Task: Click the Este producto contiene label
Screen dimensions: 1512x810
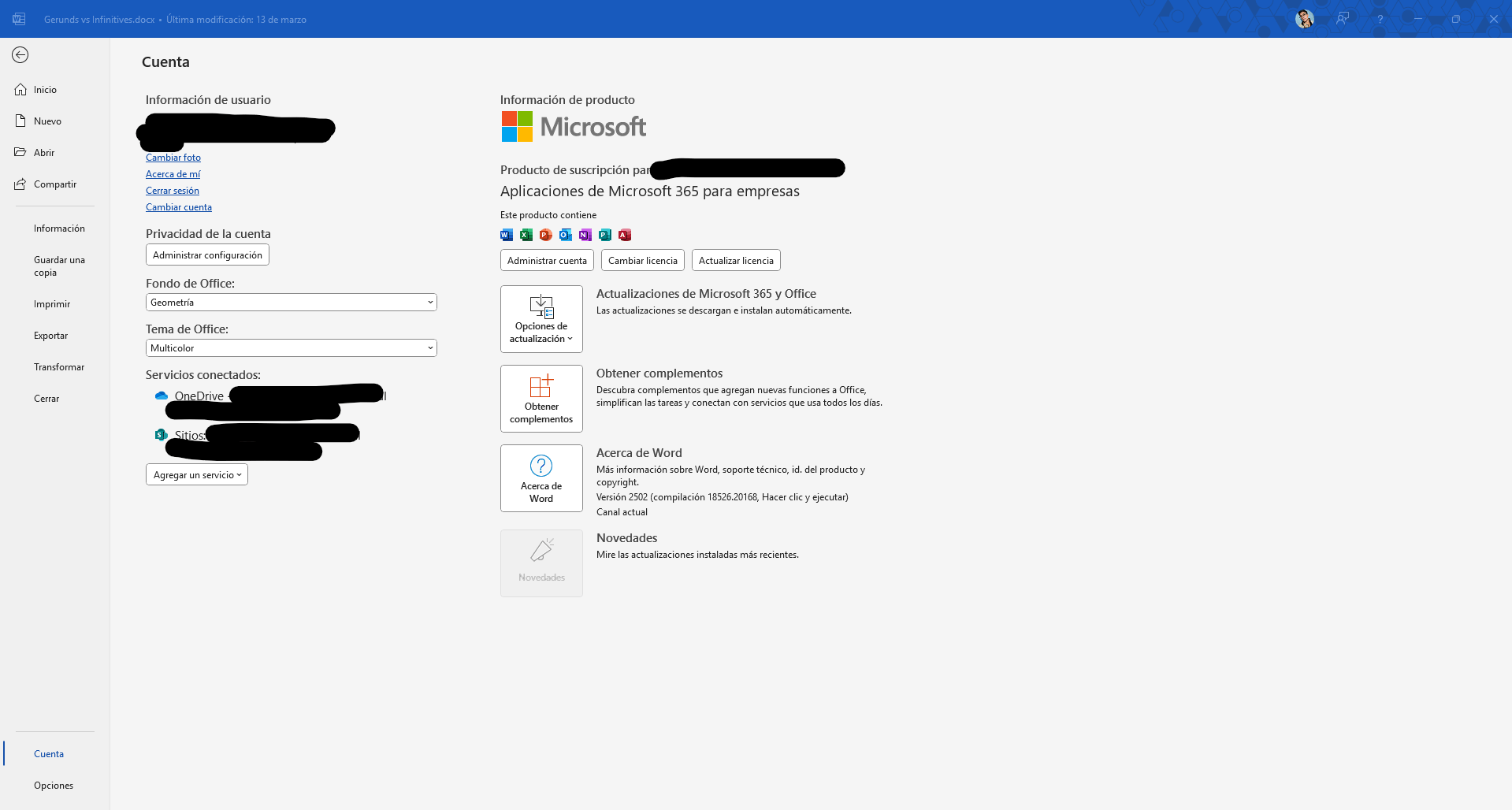Action: tap(548, 215)
